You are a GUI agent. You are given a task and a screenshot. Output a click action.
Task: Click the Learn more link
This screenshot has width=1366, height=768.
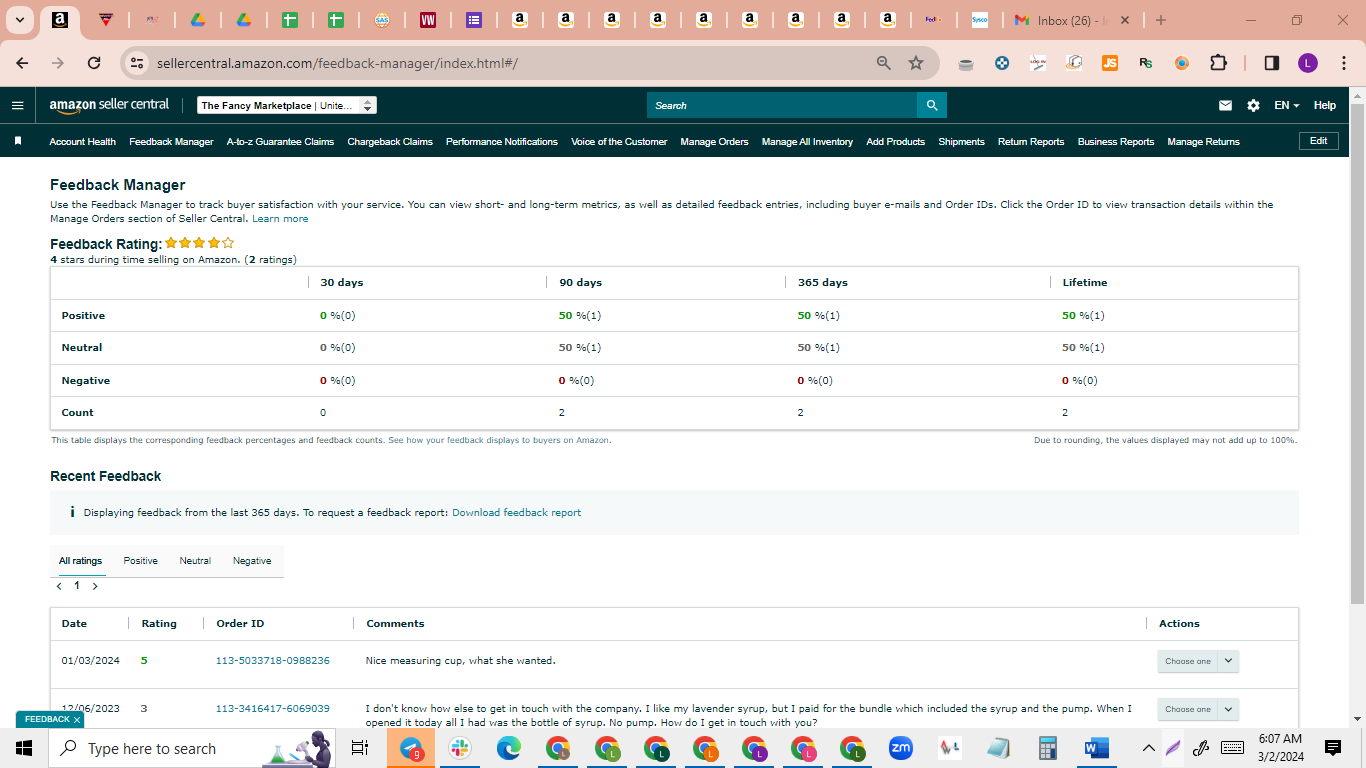click(280, 219)
